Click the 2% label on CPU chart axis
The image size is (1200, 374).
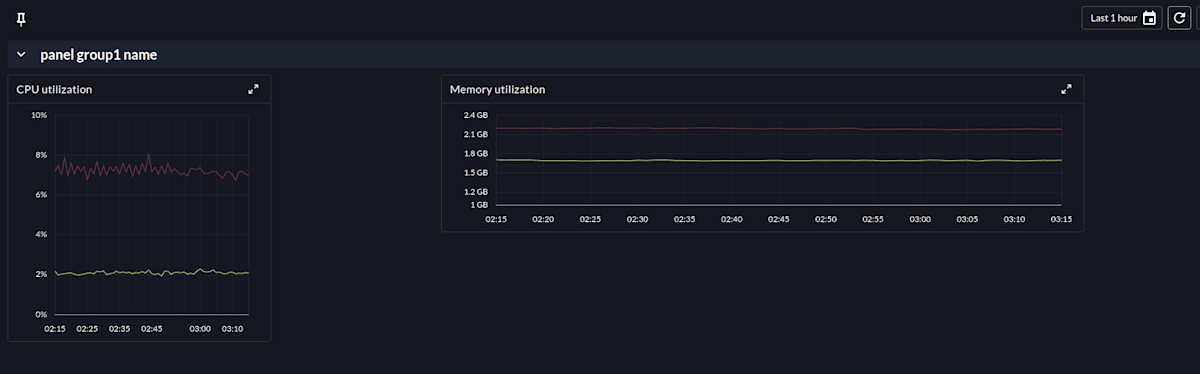pyautogui.click(x=41, y=274)
